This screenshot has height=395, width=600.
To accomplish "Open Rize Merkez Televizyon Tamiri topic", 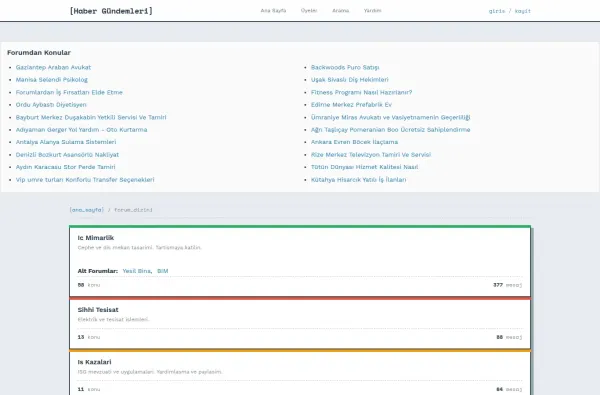I will tap(371, 155).
